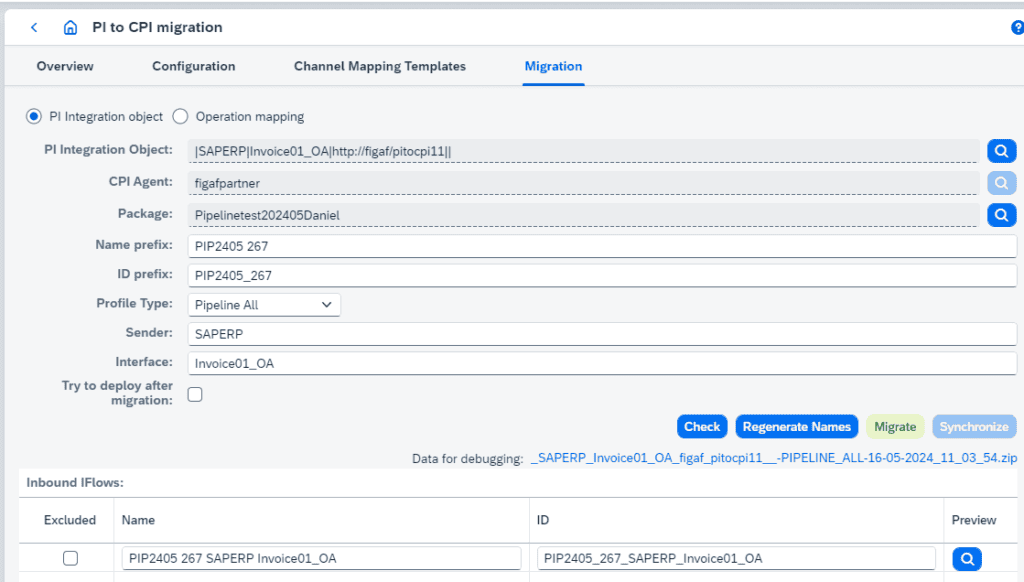Edit the inbound iflow Name field

point(321,558)
